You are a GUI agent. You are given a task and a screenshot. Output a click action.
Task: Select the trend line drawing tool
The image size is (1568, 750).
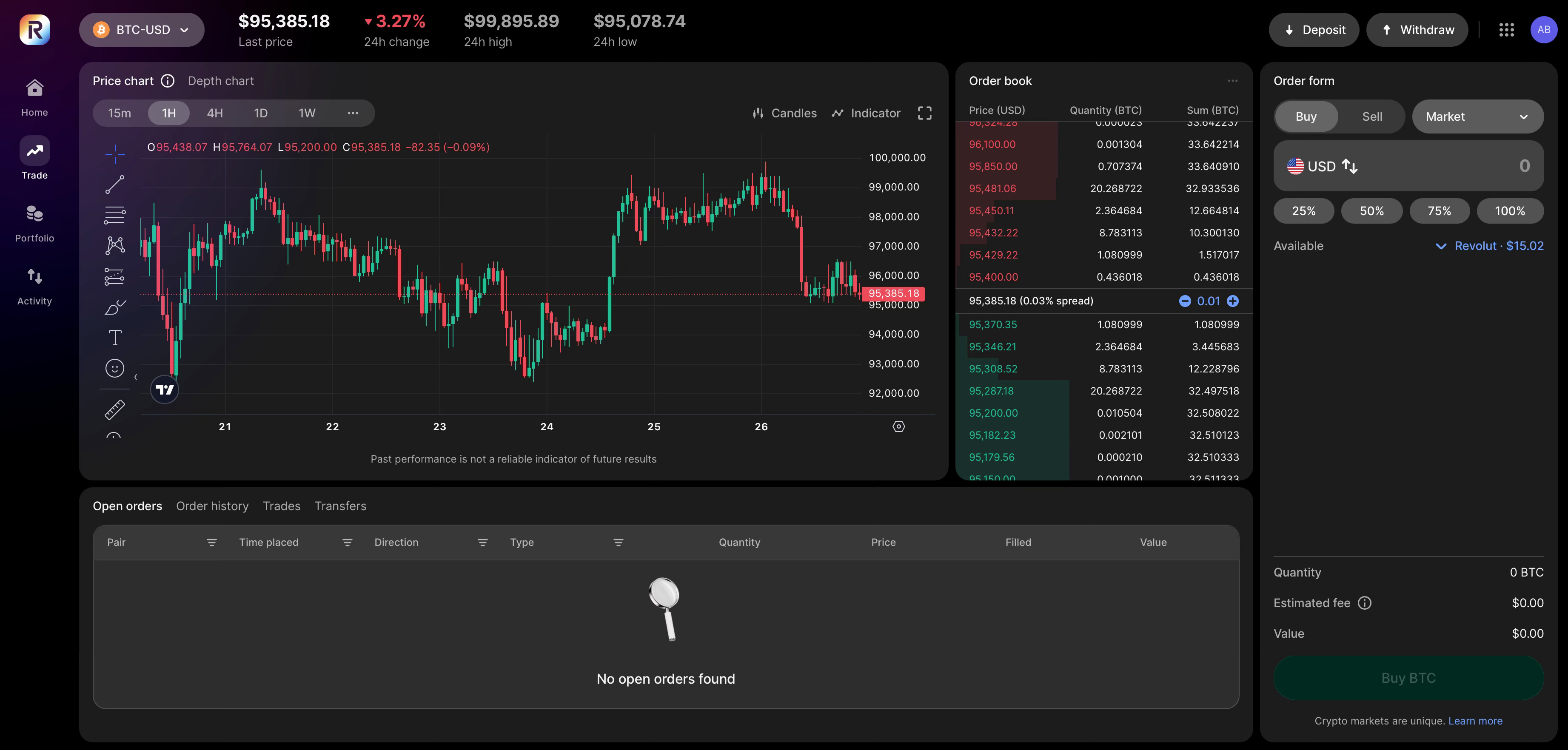coord(114,184)
